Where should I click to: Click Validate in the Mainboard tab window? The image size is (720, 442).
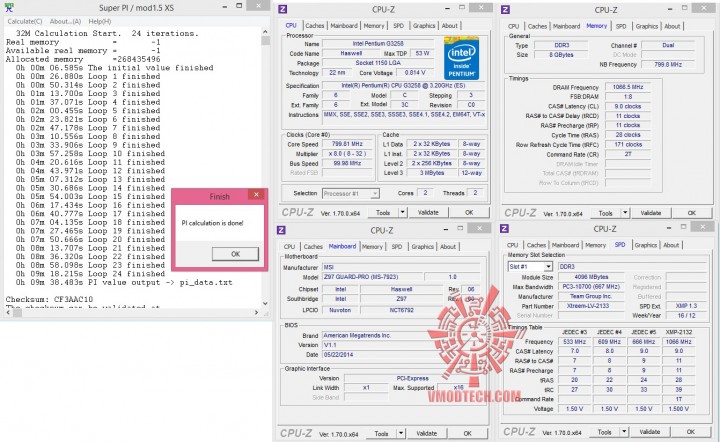pos(427,433)
